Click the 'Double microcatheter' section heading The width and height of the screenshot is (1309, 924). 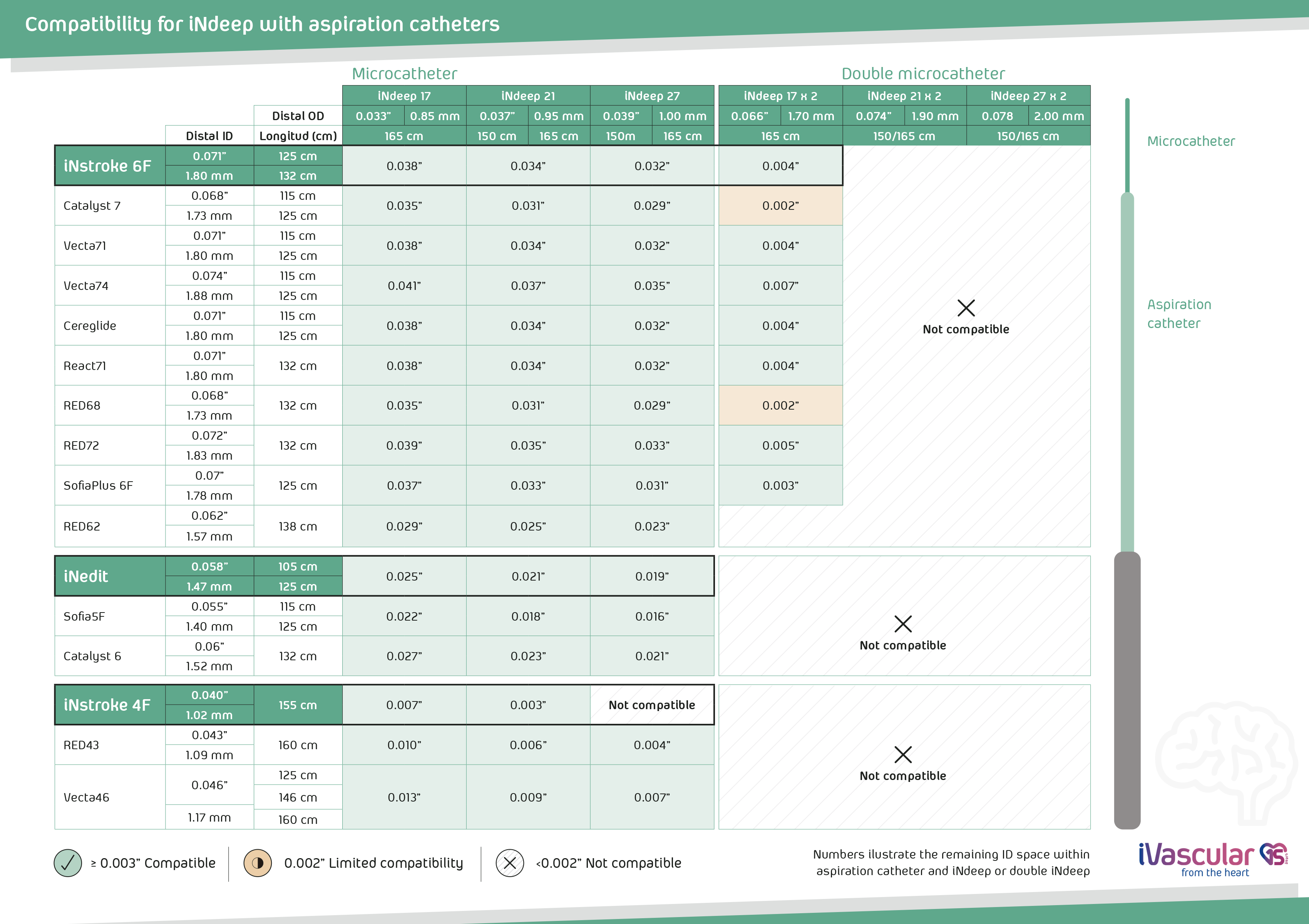click(x=923, y=74)
